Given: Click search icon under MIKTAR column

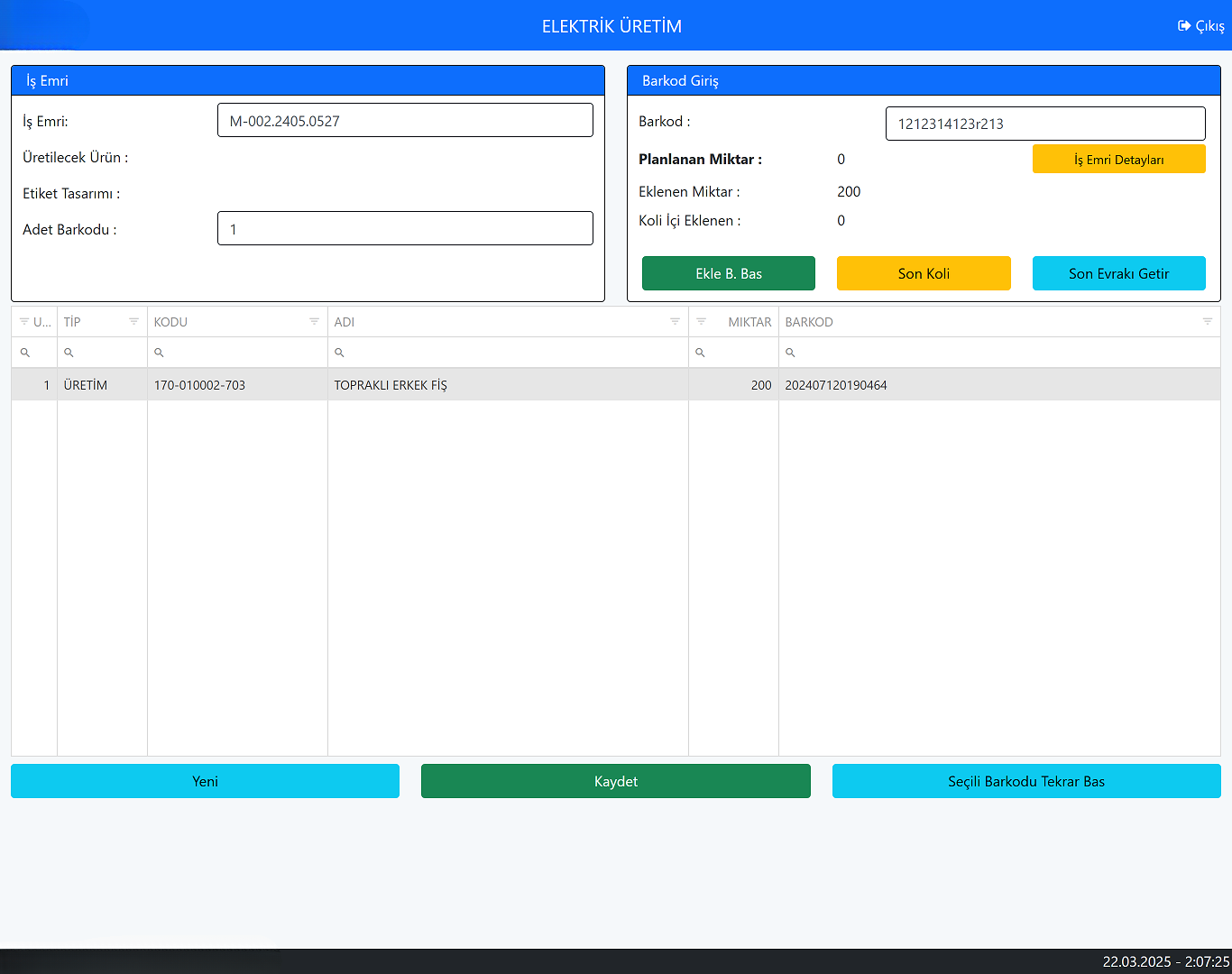Looking at the screenshot, I should (700, 353).
